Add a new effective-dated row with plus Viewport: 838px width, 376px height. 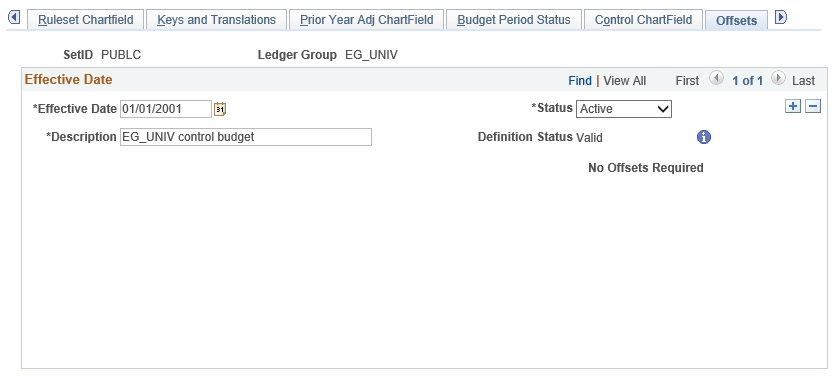(x=793, y=106)
